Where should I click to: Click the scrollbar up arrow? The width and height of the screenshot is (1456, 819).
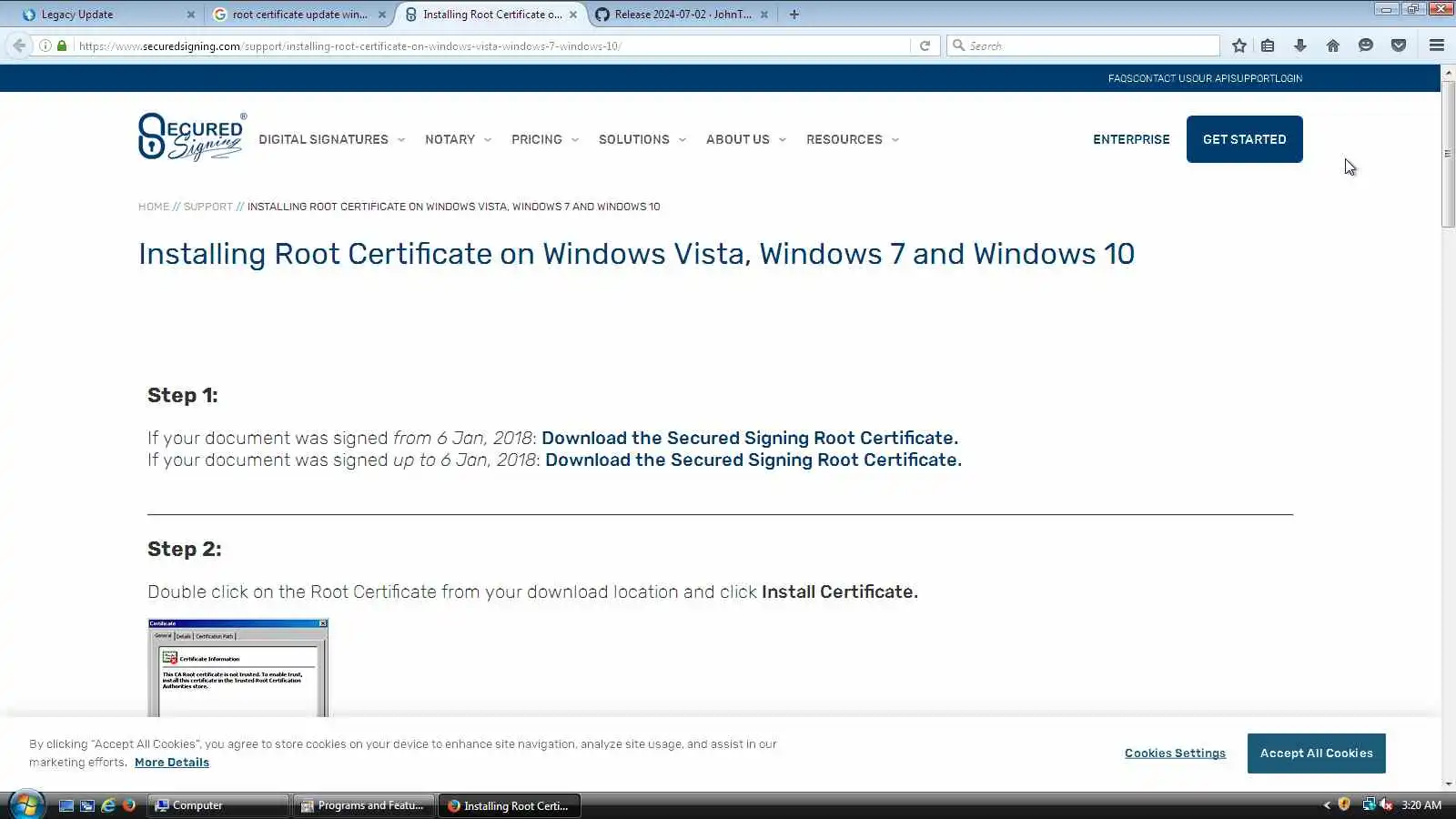coord(1448,72)
